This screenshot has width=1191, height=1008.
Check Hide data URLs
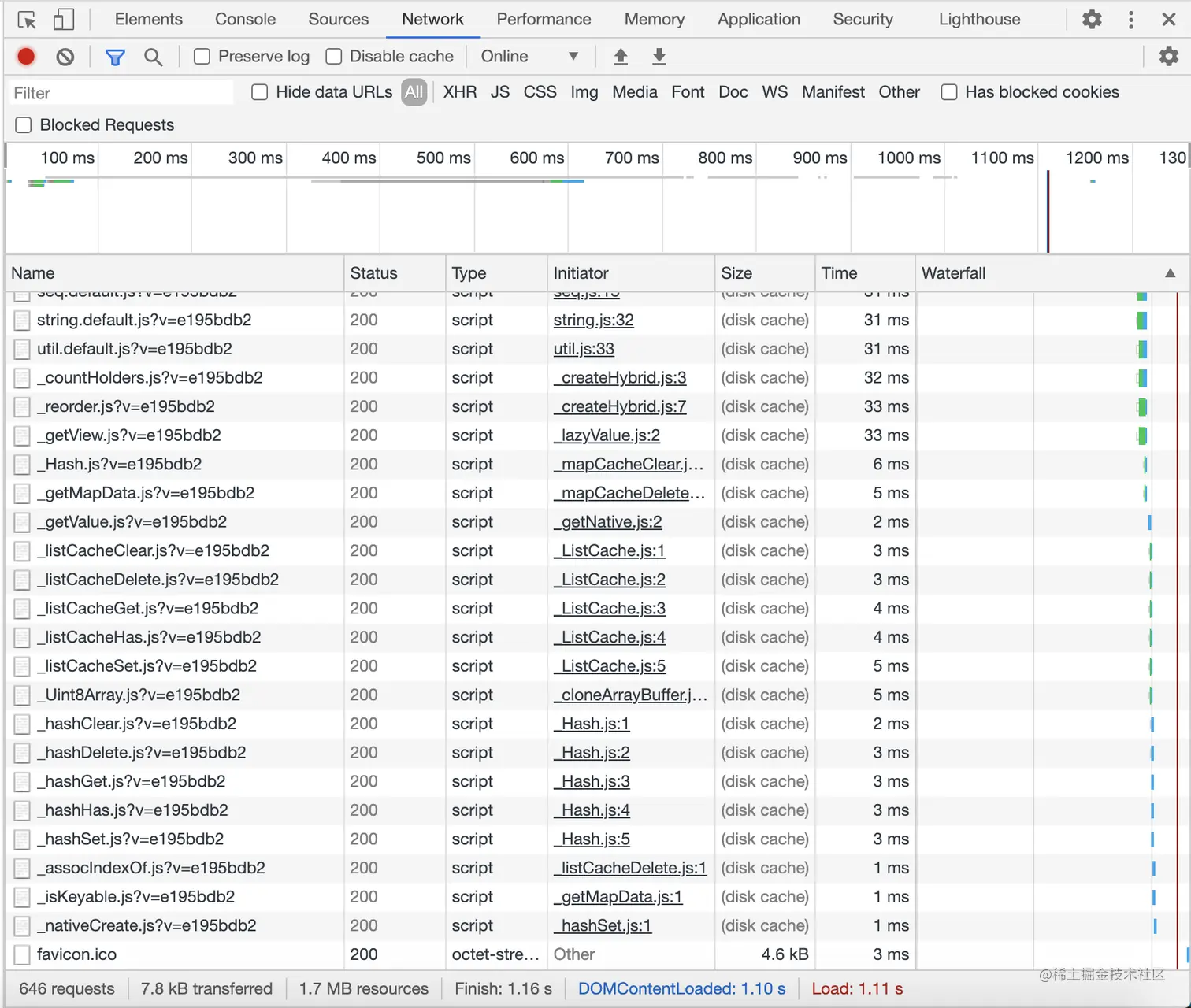coord(260,92)
